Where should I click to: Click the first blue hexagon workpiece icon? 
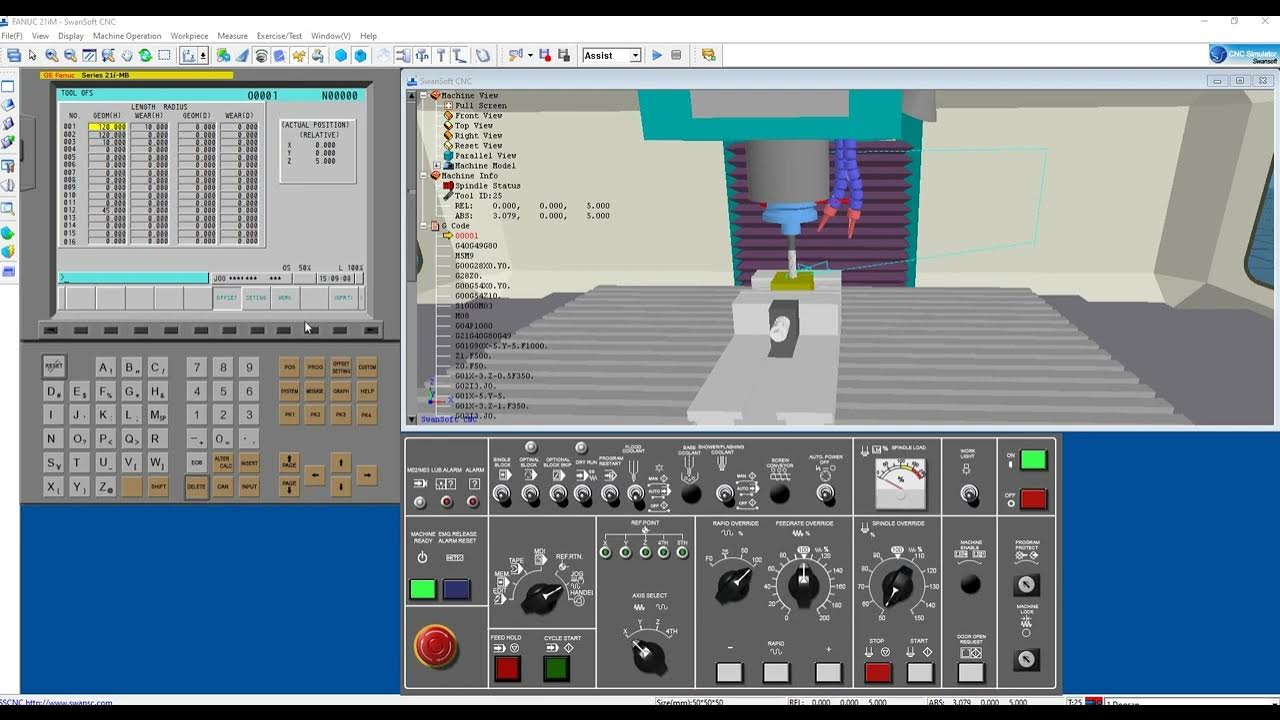pyautogui.click(x=341, y=56)
